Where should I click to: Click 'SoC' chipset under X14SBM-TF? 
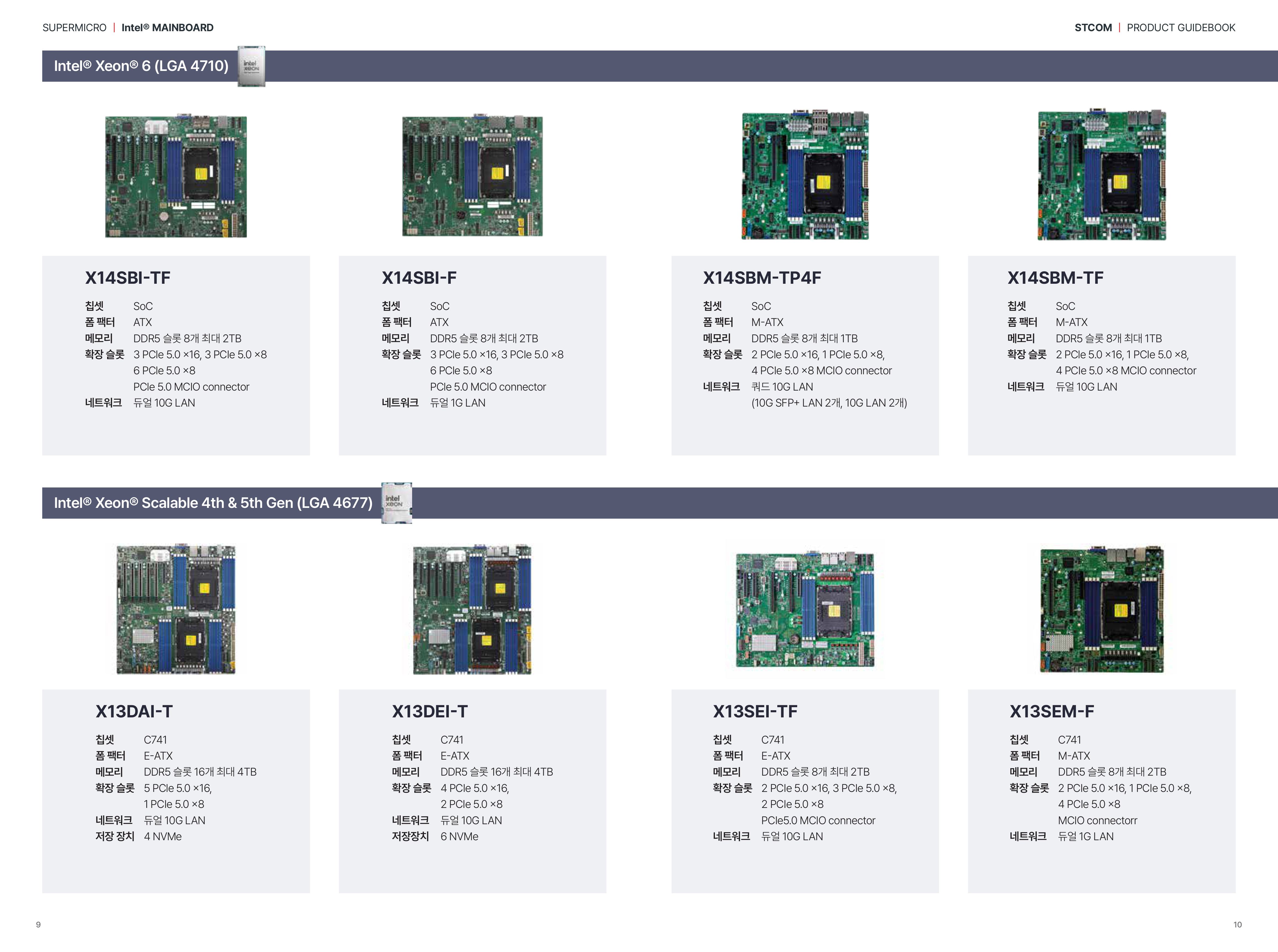tap(1065, 306)
